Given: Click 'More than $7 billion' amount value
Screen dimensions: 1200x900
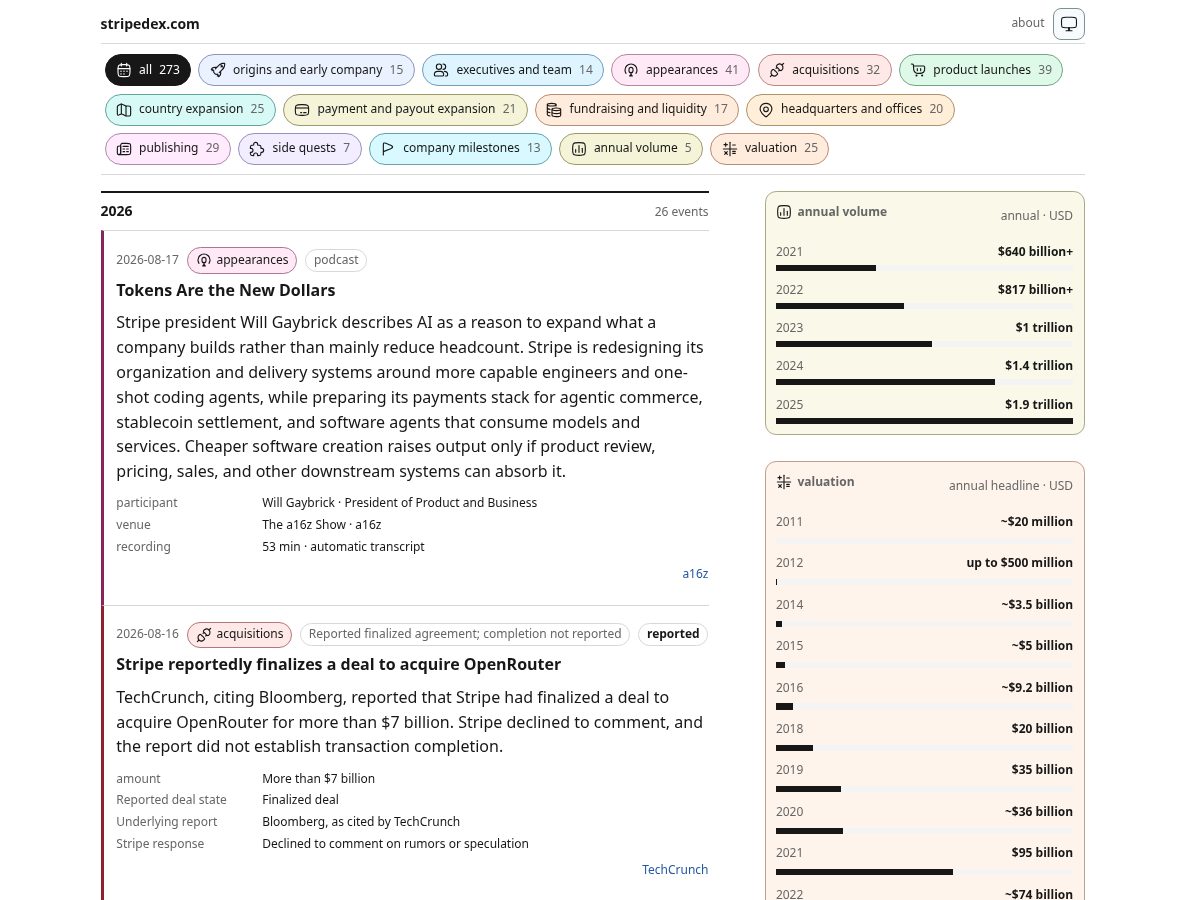Looking at the screenshot, I should click(x=319, y=778).
